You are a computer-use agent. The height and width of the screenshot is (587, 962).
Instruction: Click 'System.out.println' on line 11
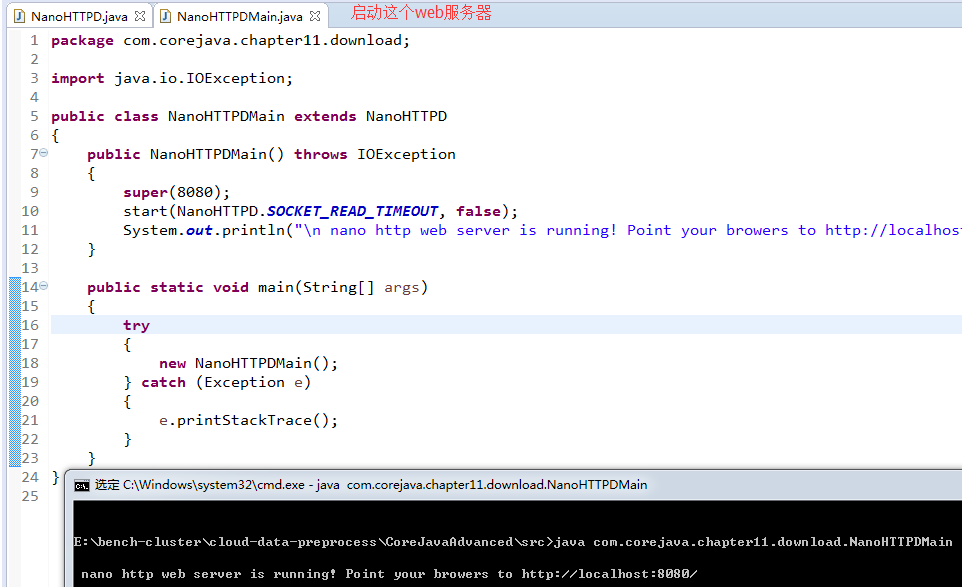pyautogui.click(x=204, y=231)
